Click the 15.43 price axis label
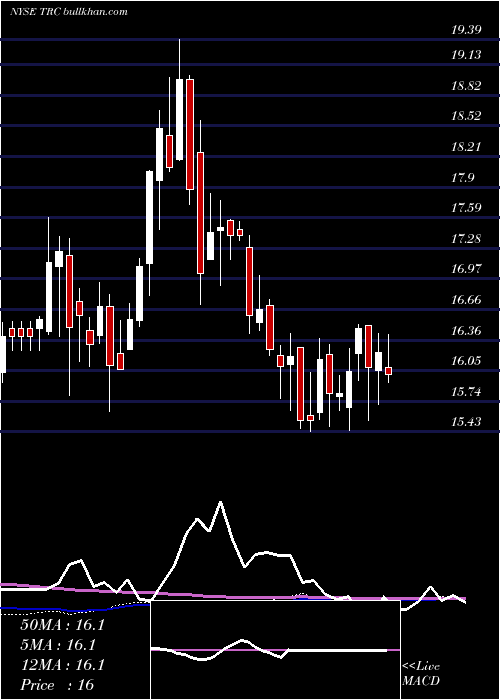The height and width of the screenshot is (700, 500). point(466,422)
